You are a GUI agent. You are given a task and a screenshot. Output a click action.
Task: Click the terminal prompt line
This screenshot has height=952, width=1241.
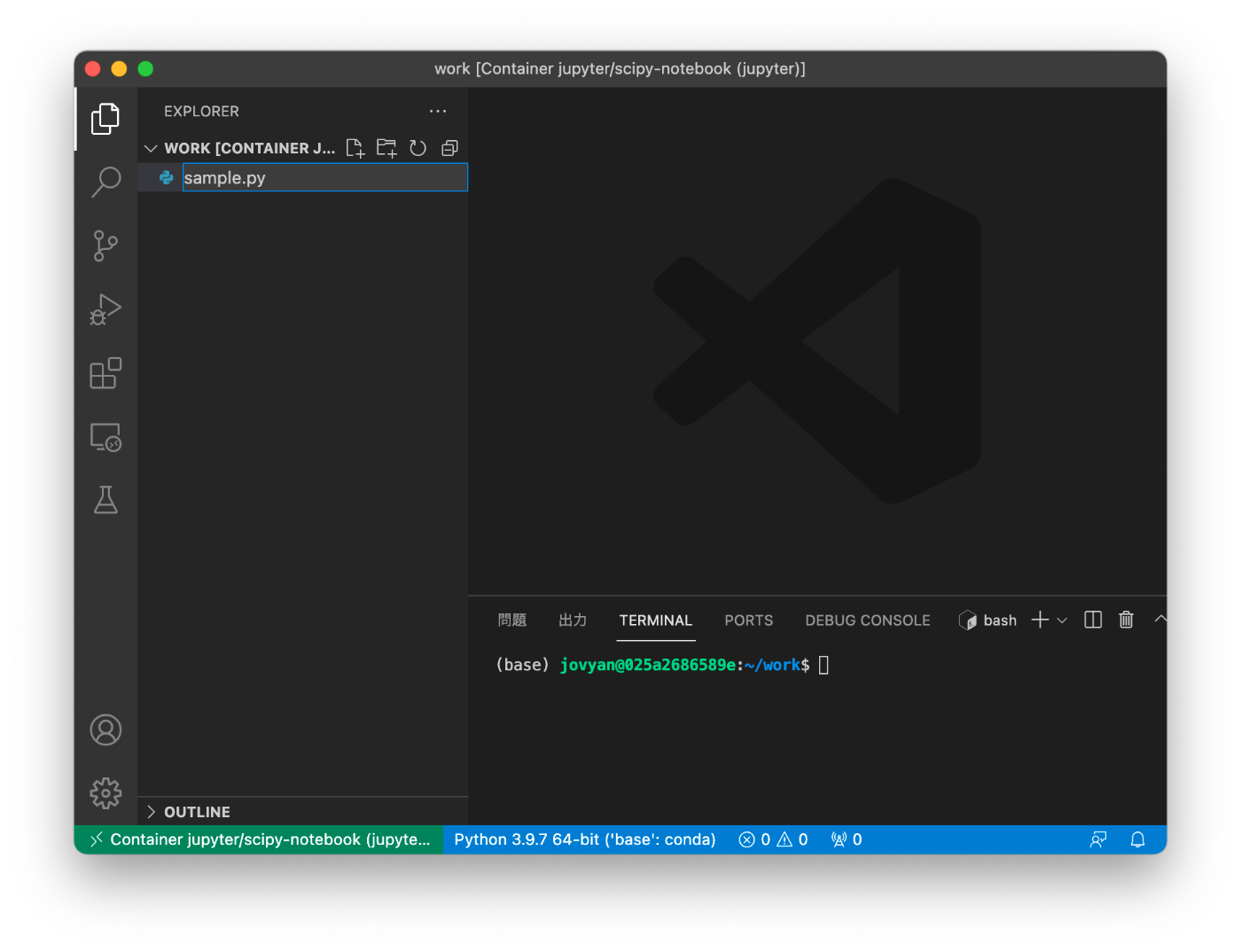pos(662,665)
